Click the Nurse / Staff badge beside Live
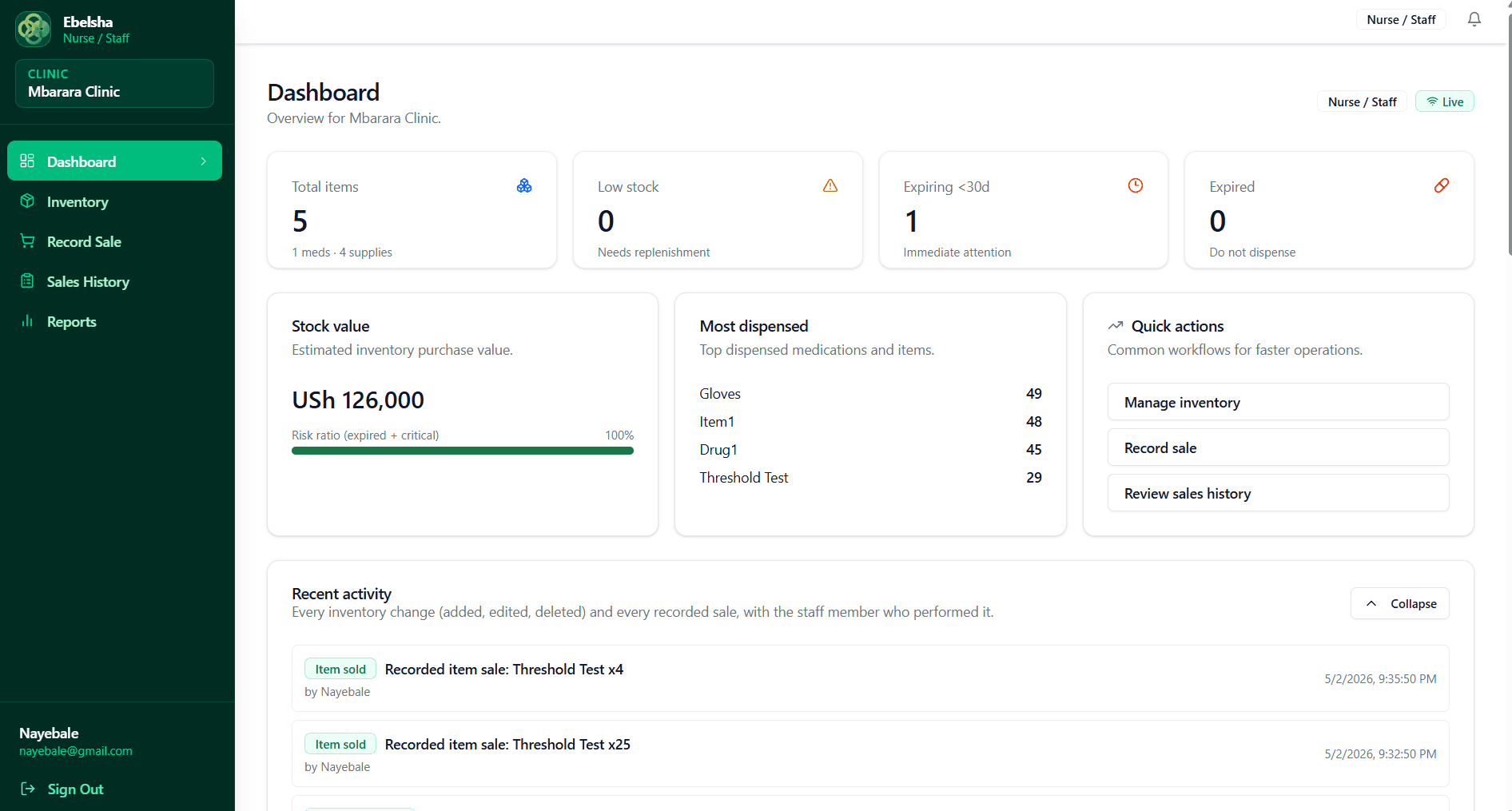Image resolution: width=1512 pixels, height=811 pixels. coord(1362,101)
